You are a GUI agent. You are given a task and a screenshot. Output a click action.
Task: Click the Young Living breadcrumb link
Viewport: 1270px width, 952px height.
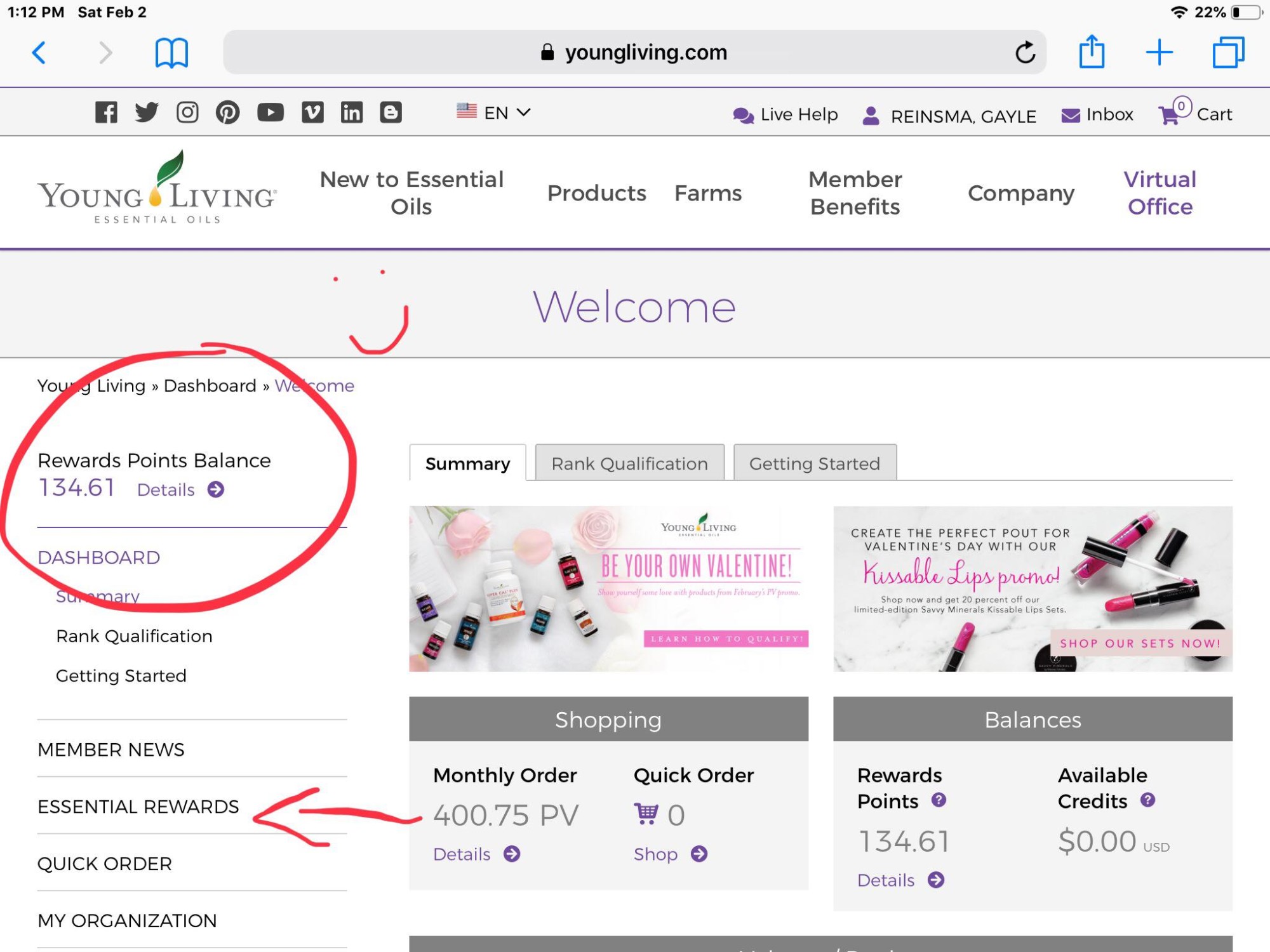click(91, 385)
